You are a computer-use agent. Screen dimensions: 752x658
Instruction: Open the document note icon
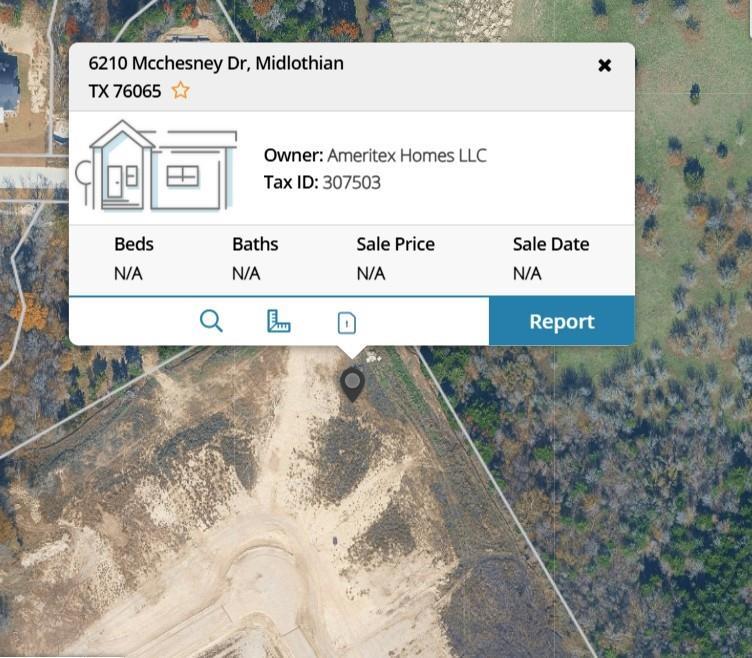click(346, 322)
